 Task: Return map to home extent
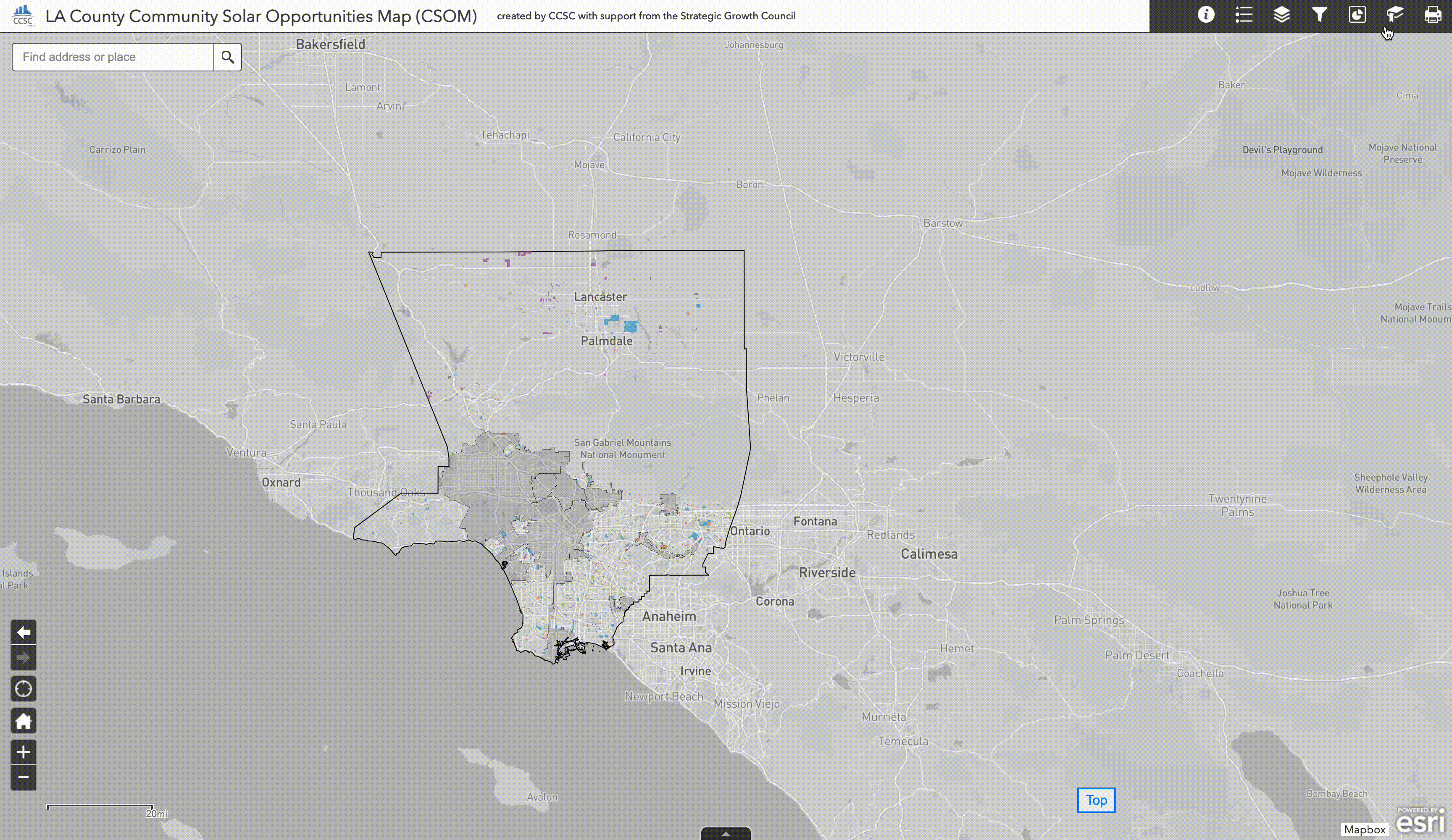(x=24, y=720)
